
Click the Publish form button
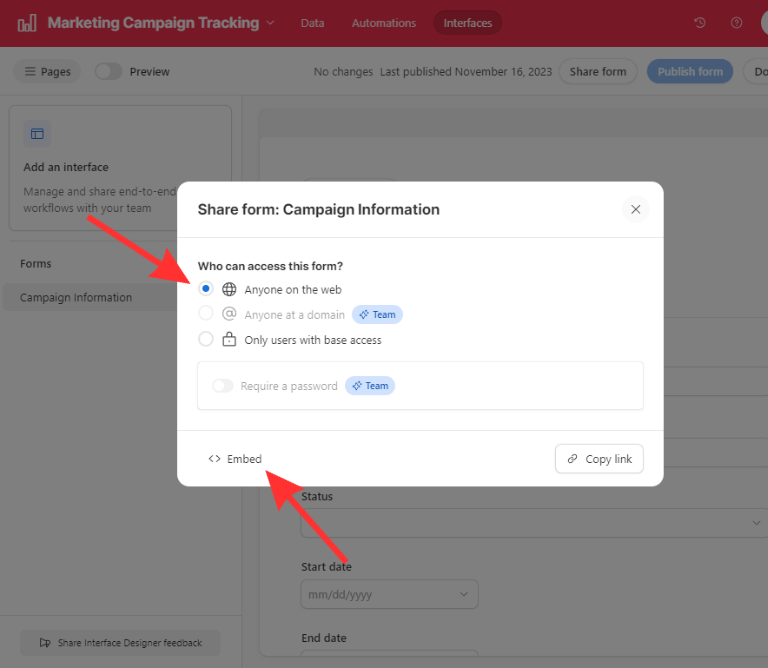689,72
